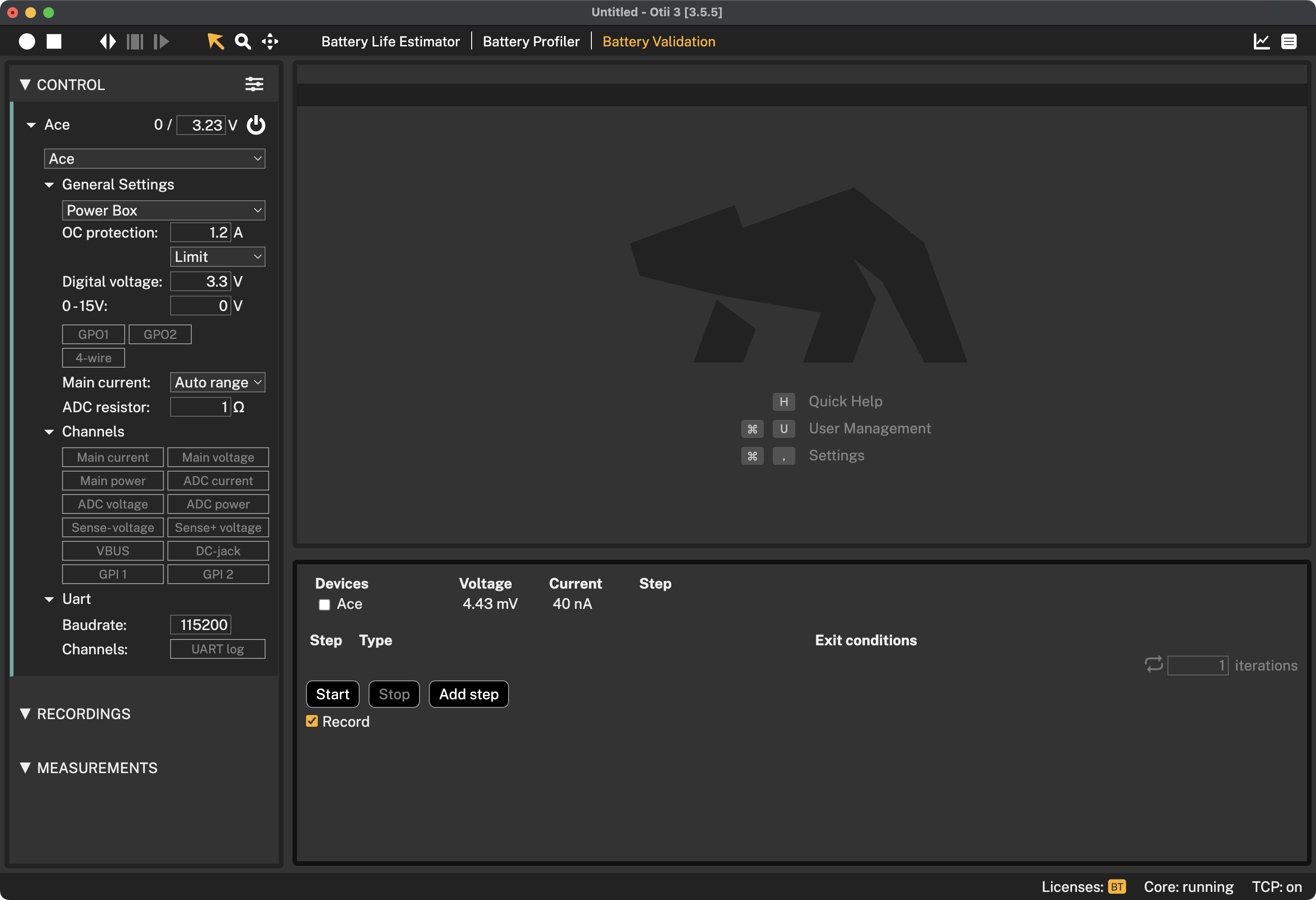Toggle the GPO1 output
This screenshot has height=900, width=1316.
click(94, 334)
